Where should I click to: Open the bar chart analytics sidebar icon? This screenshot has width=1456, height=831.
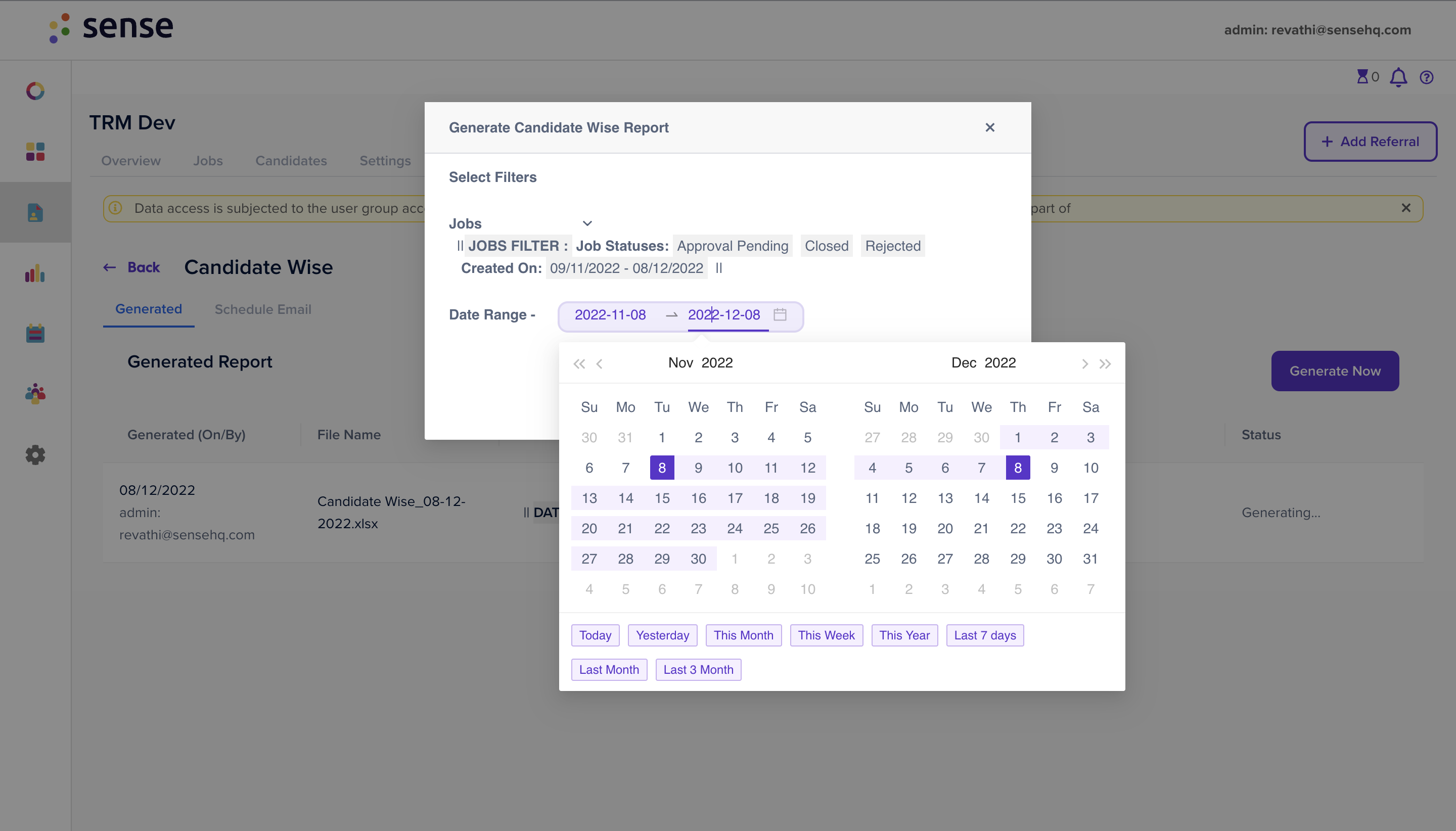click(x=35, y=273)
